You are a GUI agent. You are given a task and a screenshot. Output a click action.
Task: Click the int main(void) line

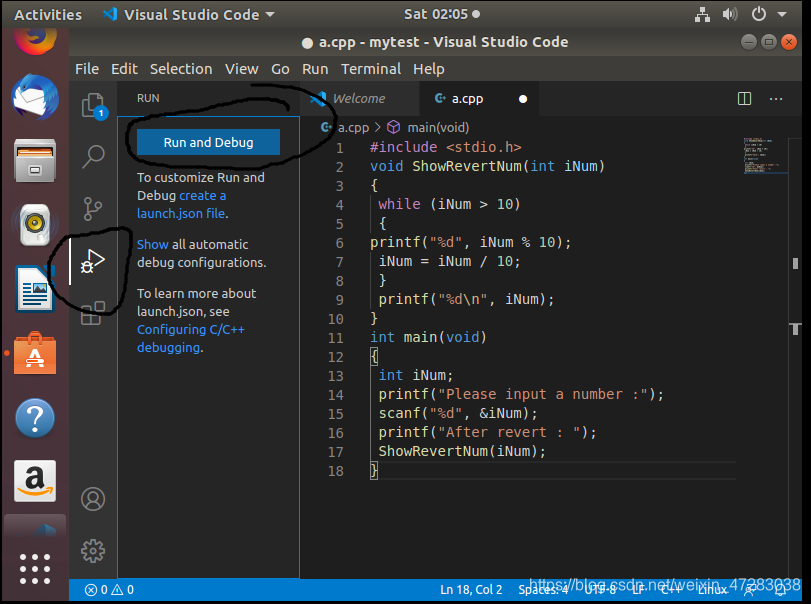(x=428, y=337)
